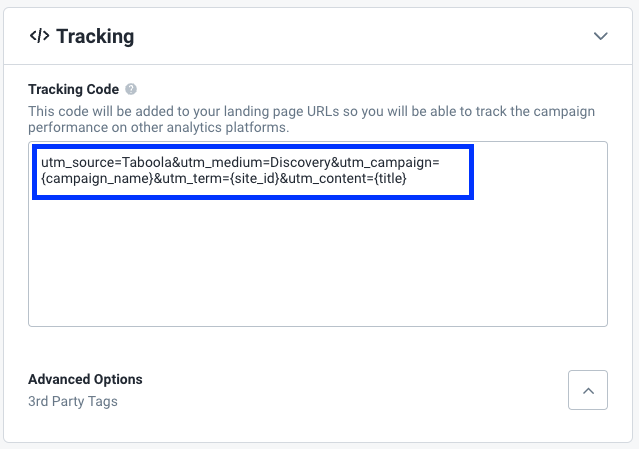Place cursor on the {campaign_name} macro

pyautogui.click(x=97, y=178)
